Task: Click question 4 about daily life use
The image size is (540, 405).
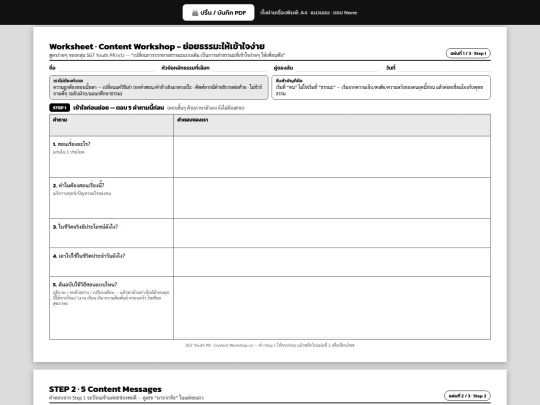Action: (x=111, y=262)
